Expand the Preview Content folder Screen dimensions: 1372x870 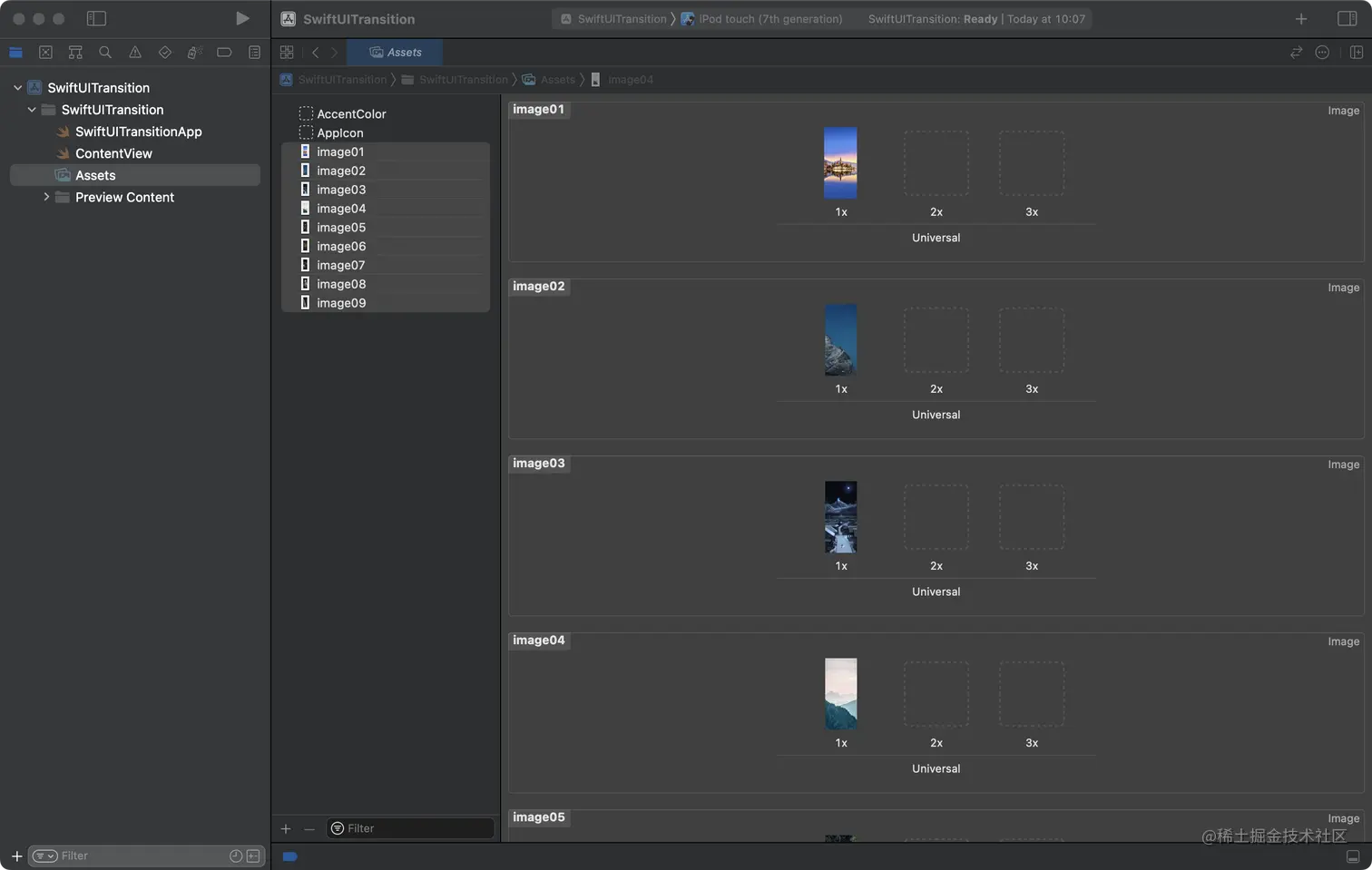point(46,197)
